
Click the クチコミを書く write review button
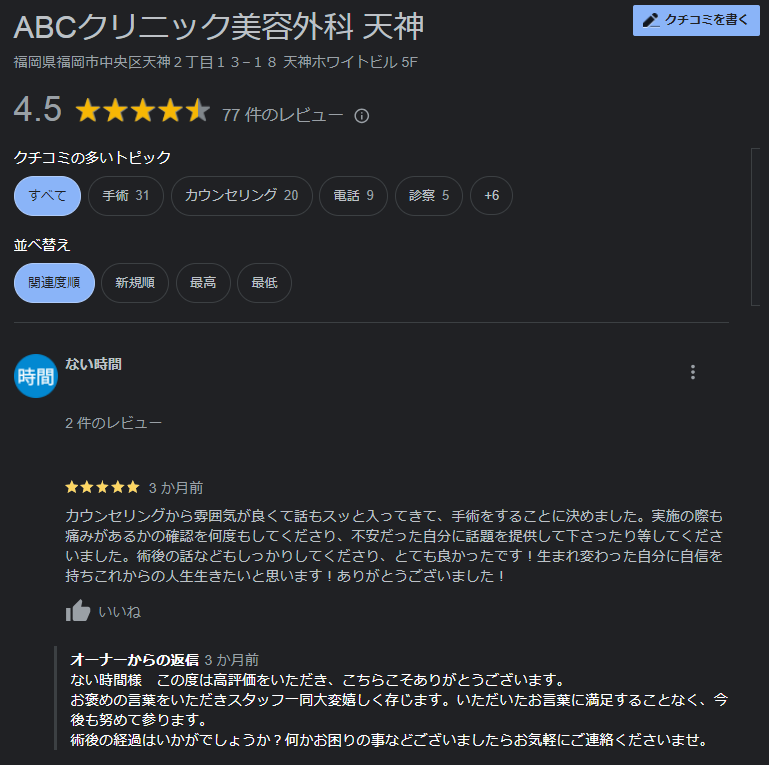coord(696,20)
